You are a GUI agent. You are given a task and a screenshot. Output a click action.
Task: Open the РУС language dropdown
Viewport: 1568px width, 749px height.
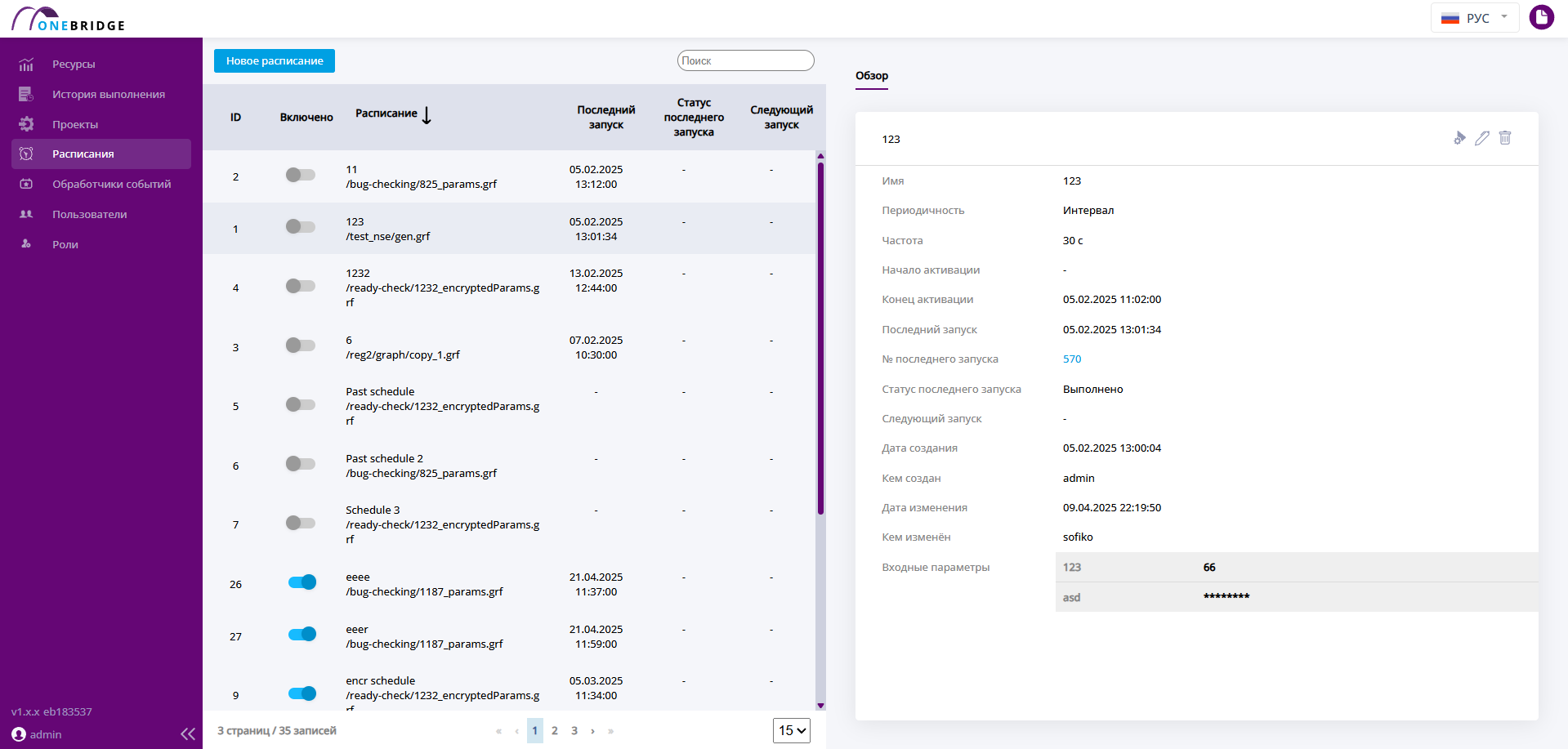coord(1475,18)
